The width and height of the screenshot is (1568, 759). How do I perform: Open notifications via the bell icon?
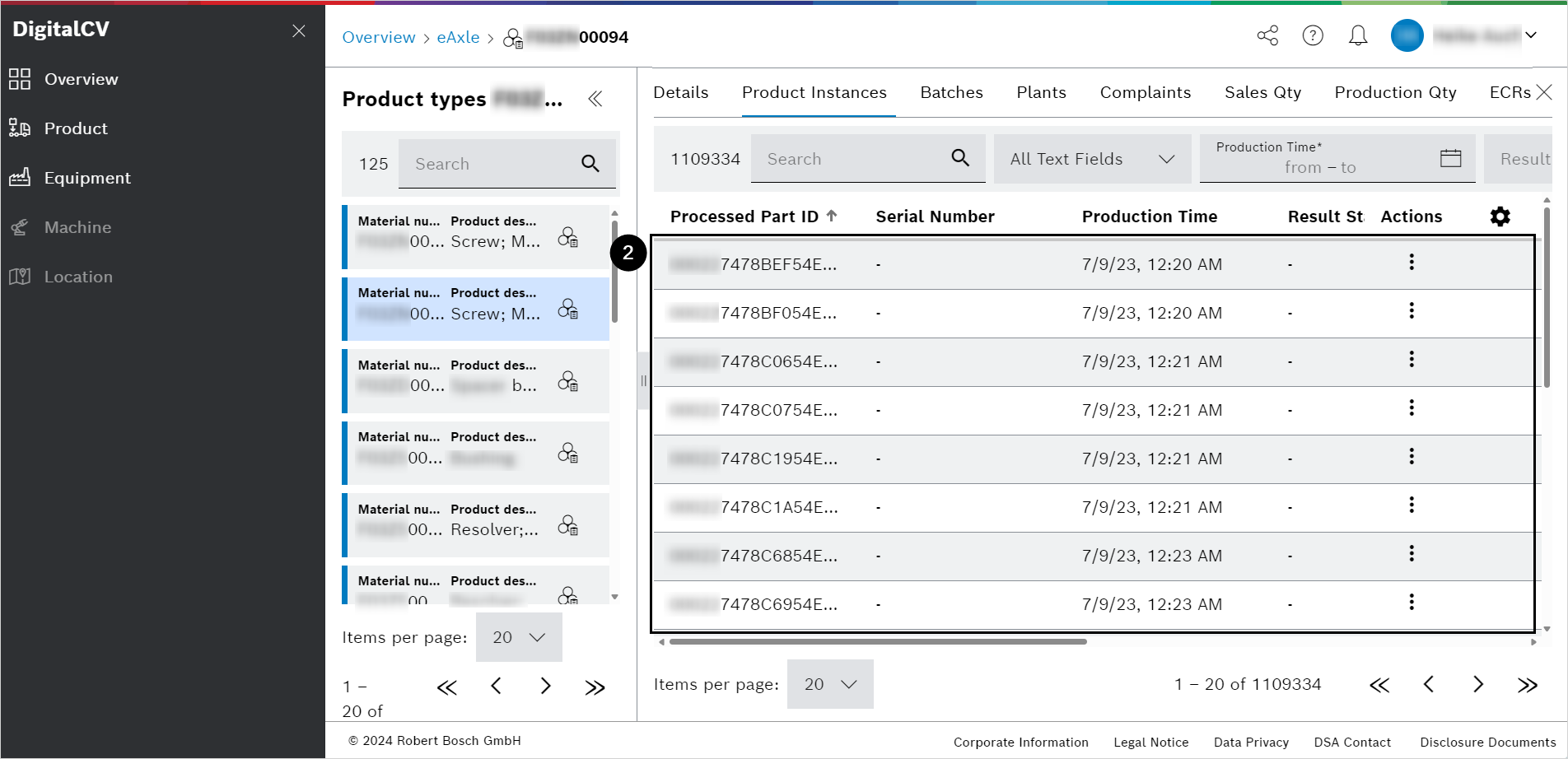click(1358, 35)
